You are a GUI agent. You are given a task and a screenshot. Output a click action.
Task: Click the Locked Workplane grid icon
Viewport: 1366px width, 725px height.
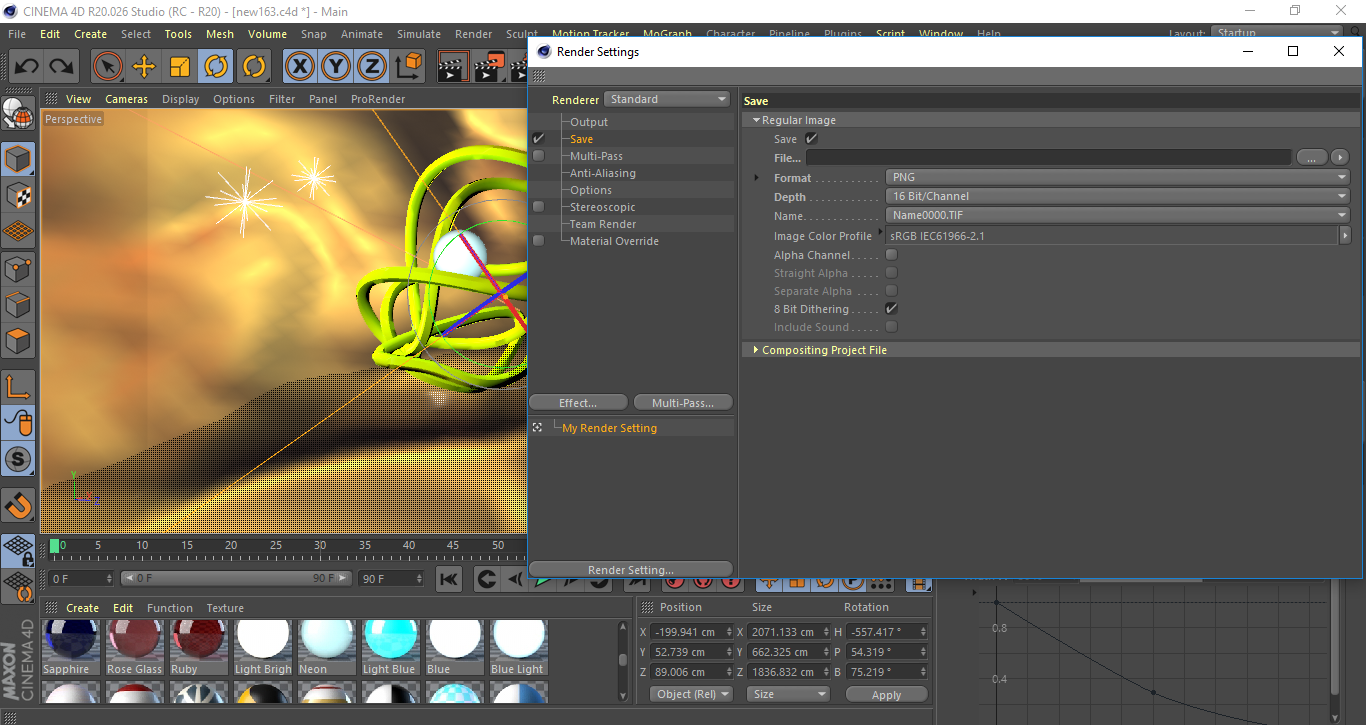(18, 550)
